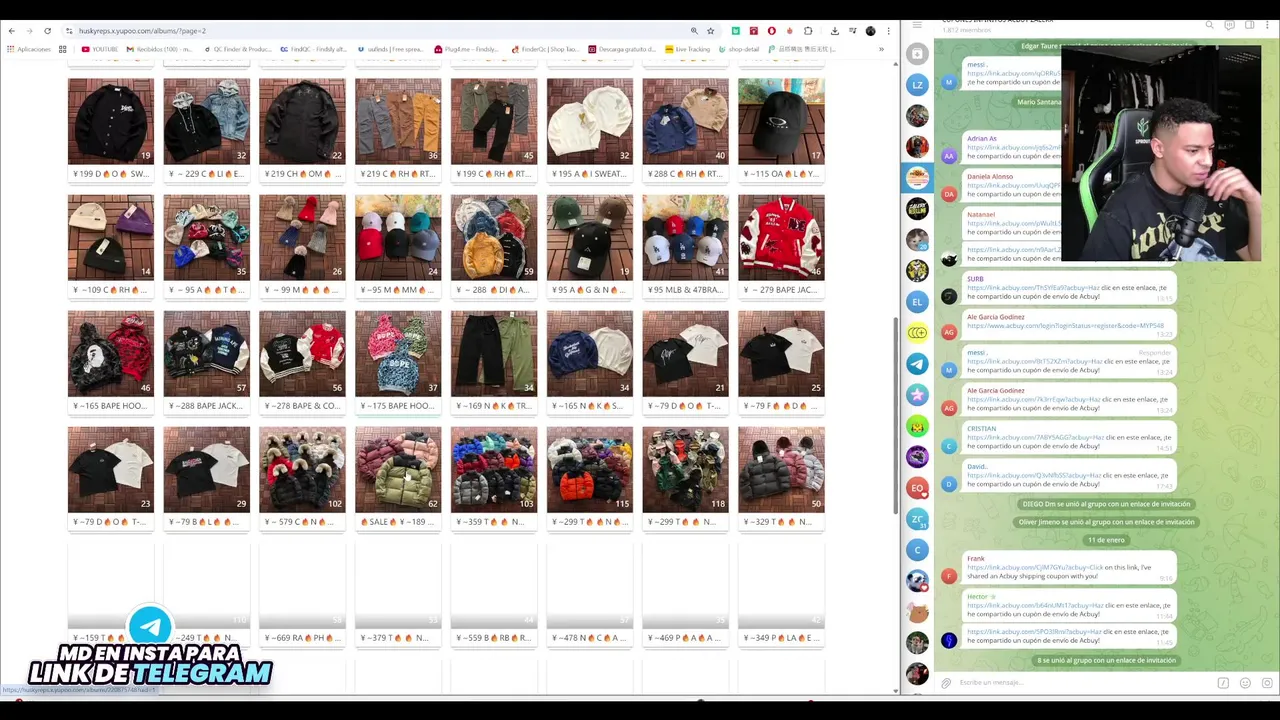Open the YOUTUBE bookmark

tap(100, 49)
